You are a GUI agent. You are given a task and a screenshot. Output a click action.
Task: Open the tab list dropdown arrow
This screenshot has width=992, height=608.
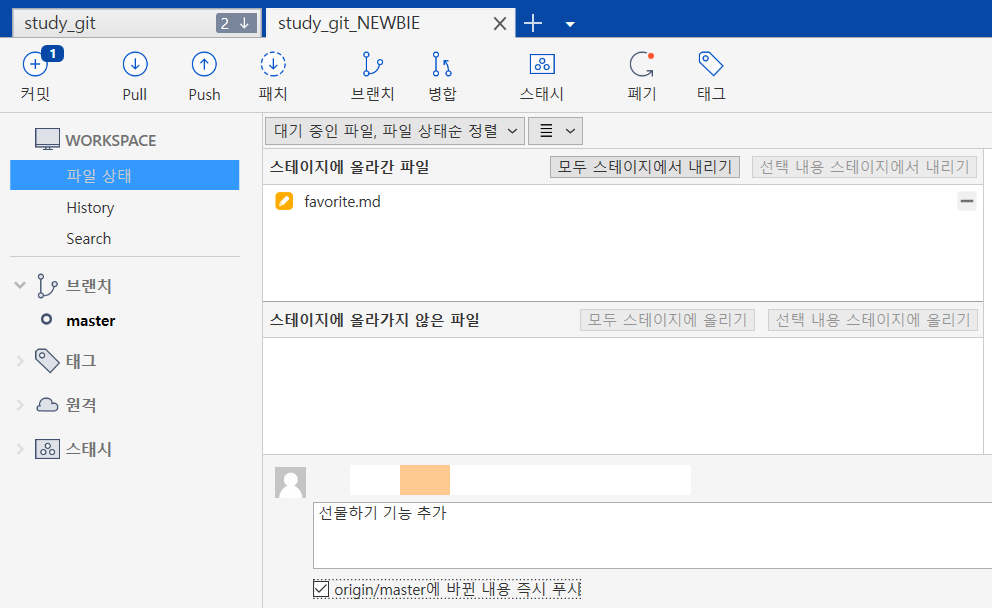pos(570,24)
